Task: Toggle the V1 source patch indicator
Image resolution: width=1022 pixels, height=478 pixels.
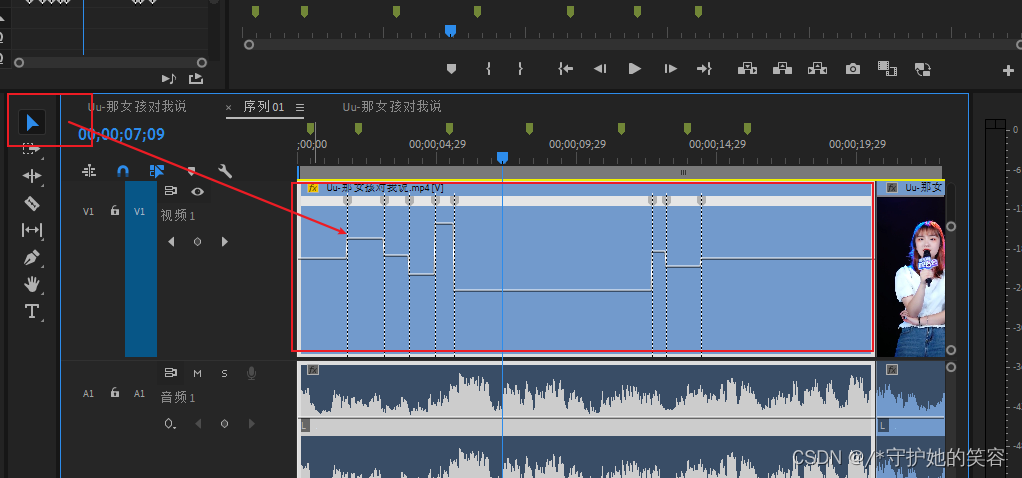Action: tap(88, 211)
